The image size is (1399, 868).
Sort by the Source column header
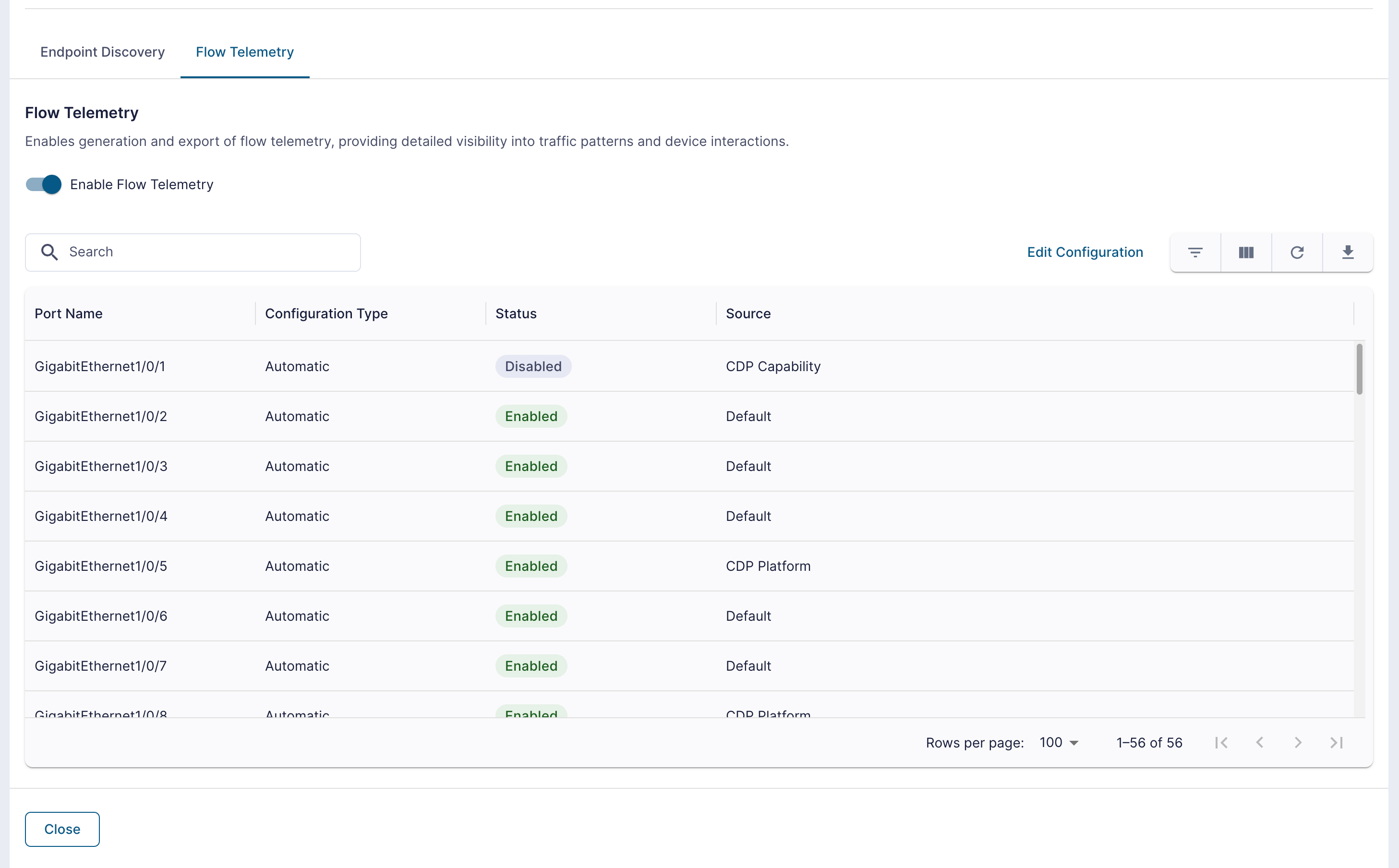[x=748, y=314]
